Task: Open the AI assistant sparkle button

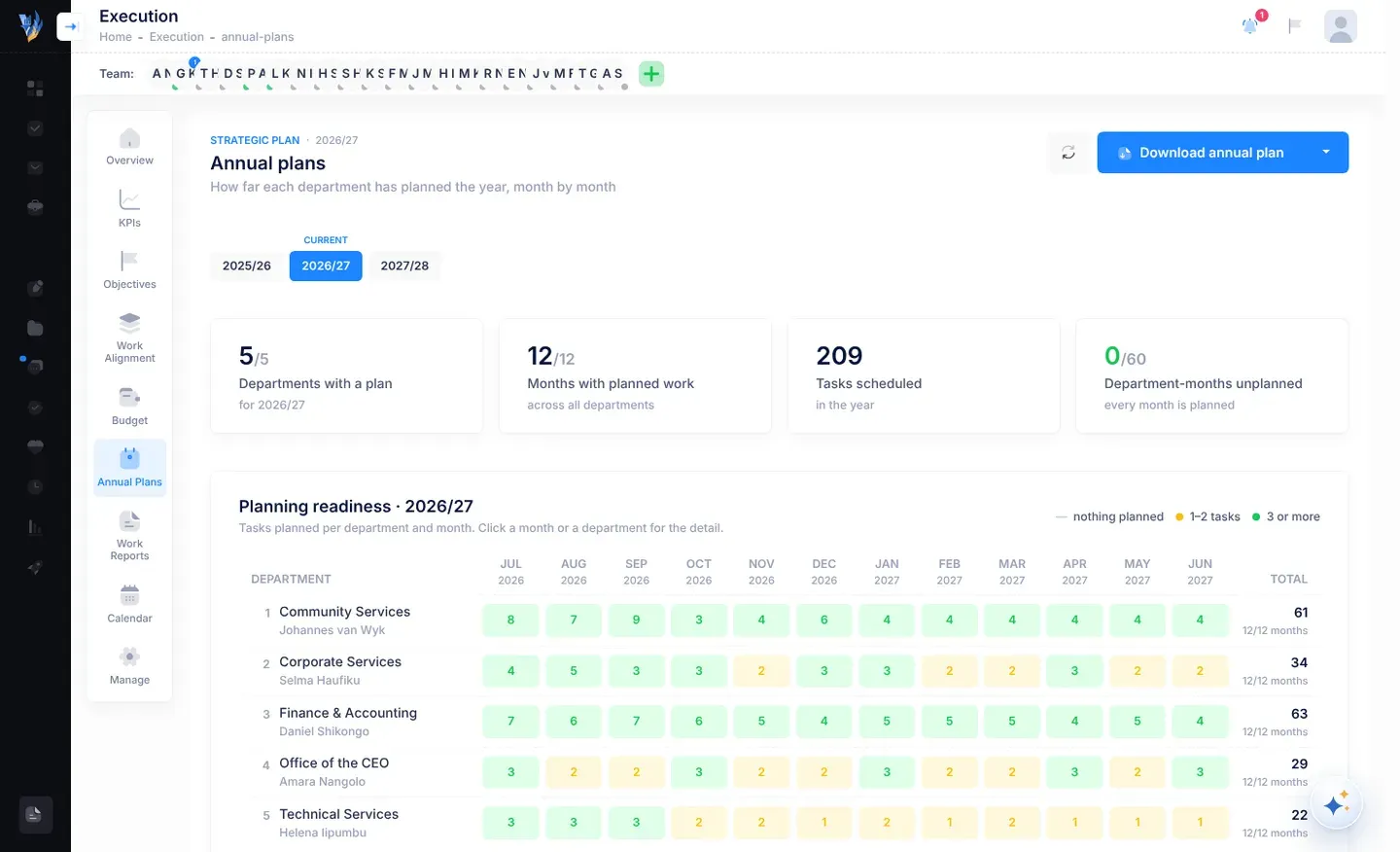Action: click(1336, 804)
